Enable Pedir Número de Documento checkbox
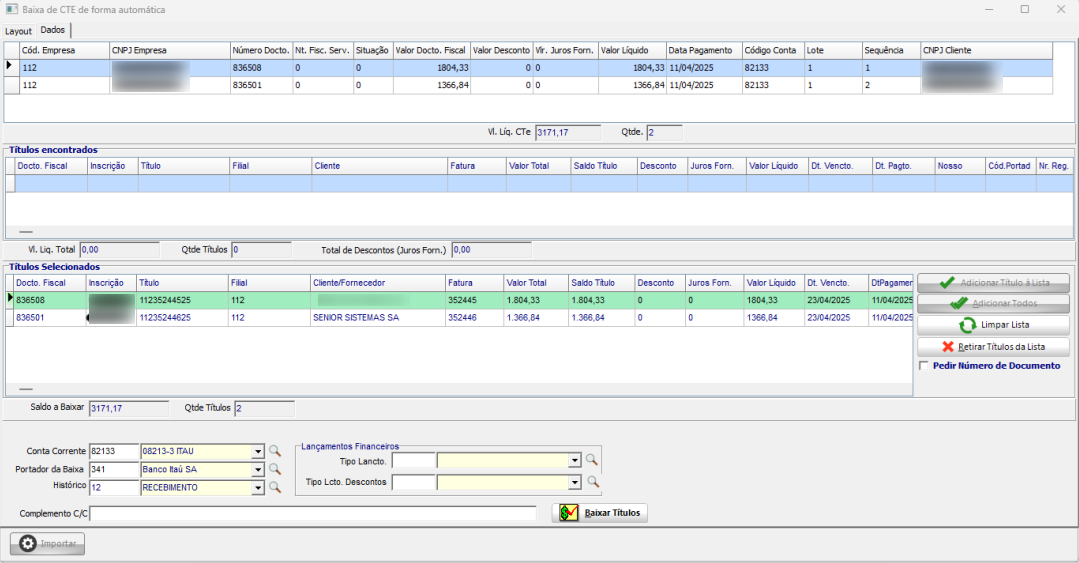Image resolution: width=1079 pixels, height=563 pixels. tap(923, 366)
